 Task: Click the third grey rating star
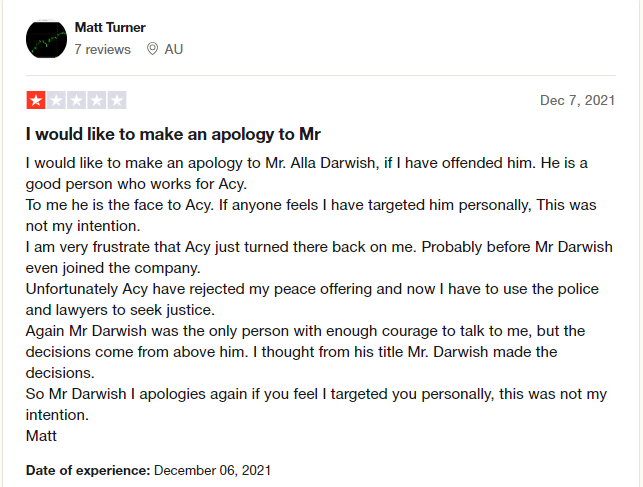point(76,100)
